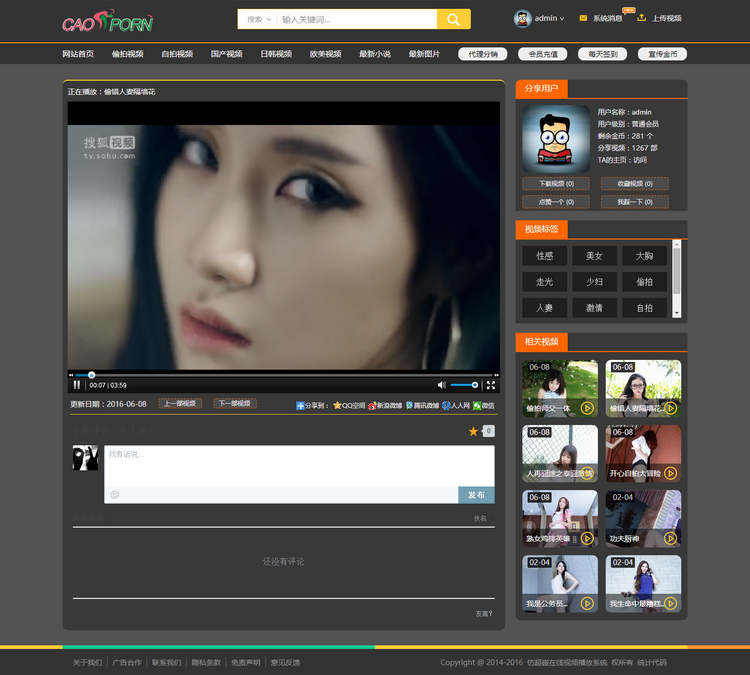This screenshot has width=750, height=675.
Task: Share to QQ空间 via its icon
Action: tap(337, 406)
